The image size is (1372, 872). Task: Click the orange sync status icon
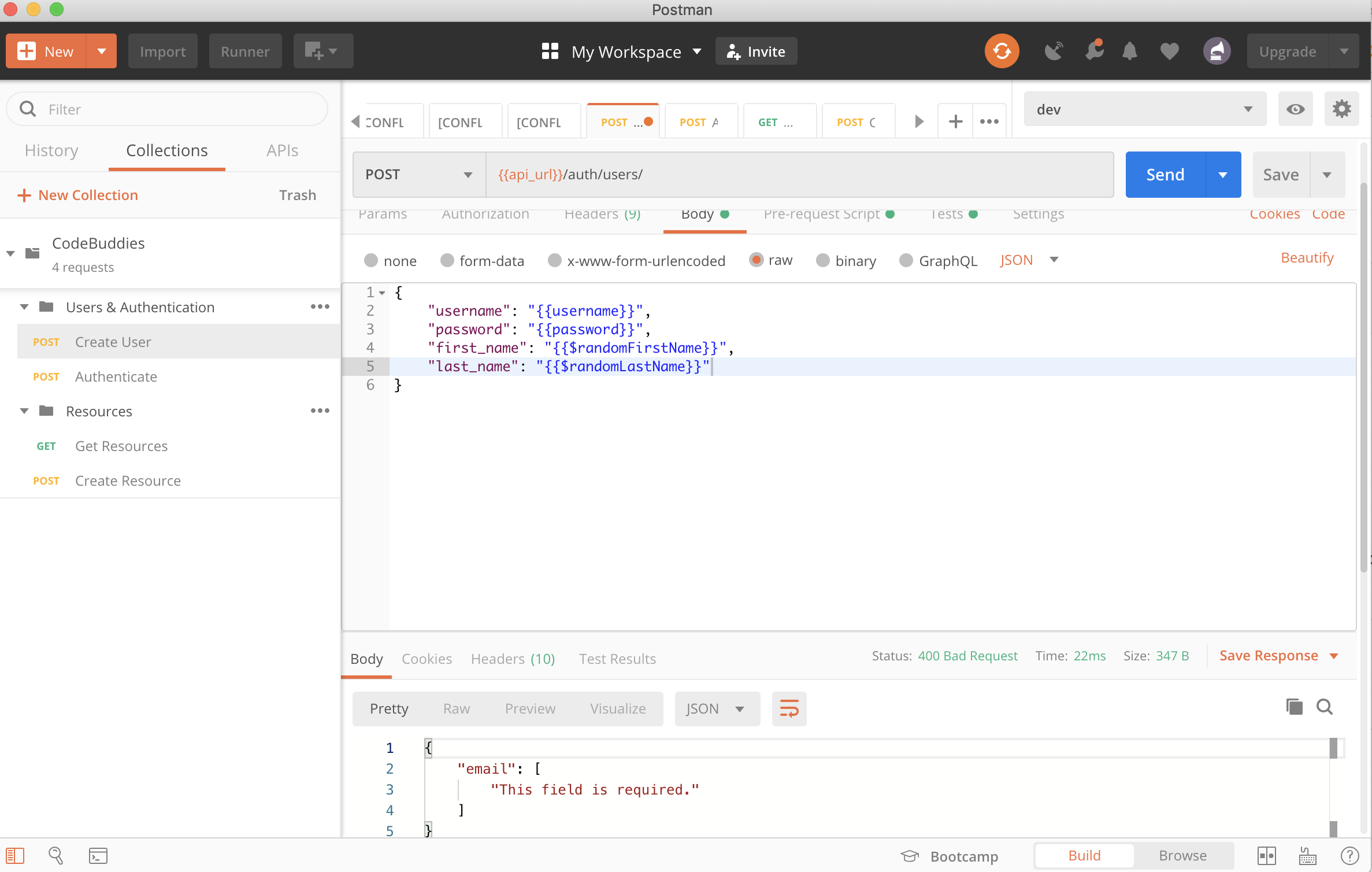click(1002, 51)
